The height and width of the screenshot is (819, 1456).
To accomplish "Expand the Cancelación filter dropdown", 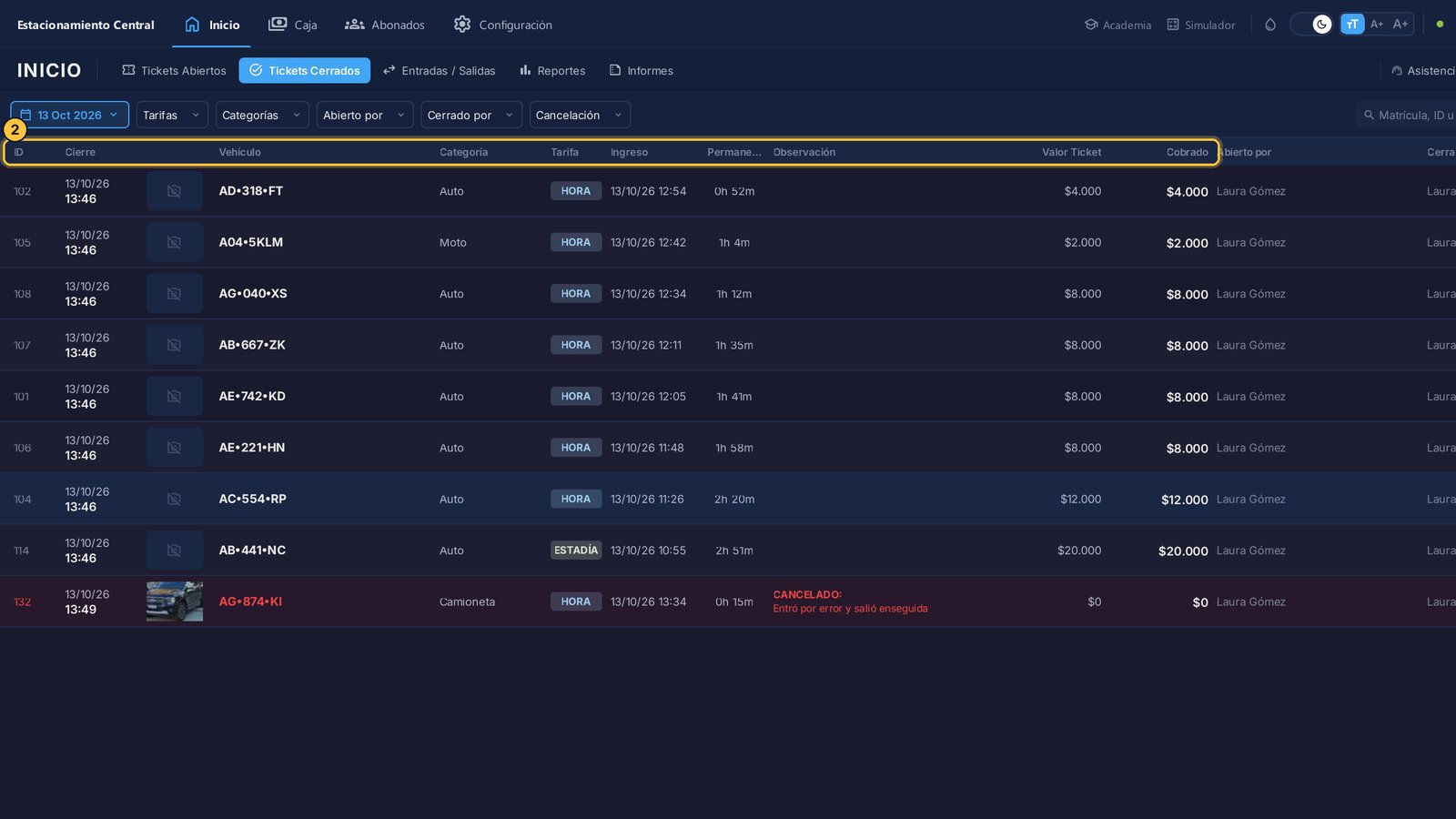I will pyautogui.click(x=580, y=116).
